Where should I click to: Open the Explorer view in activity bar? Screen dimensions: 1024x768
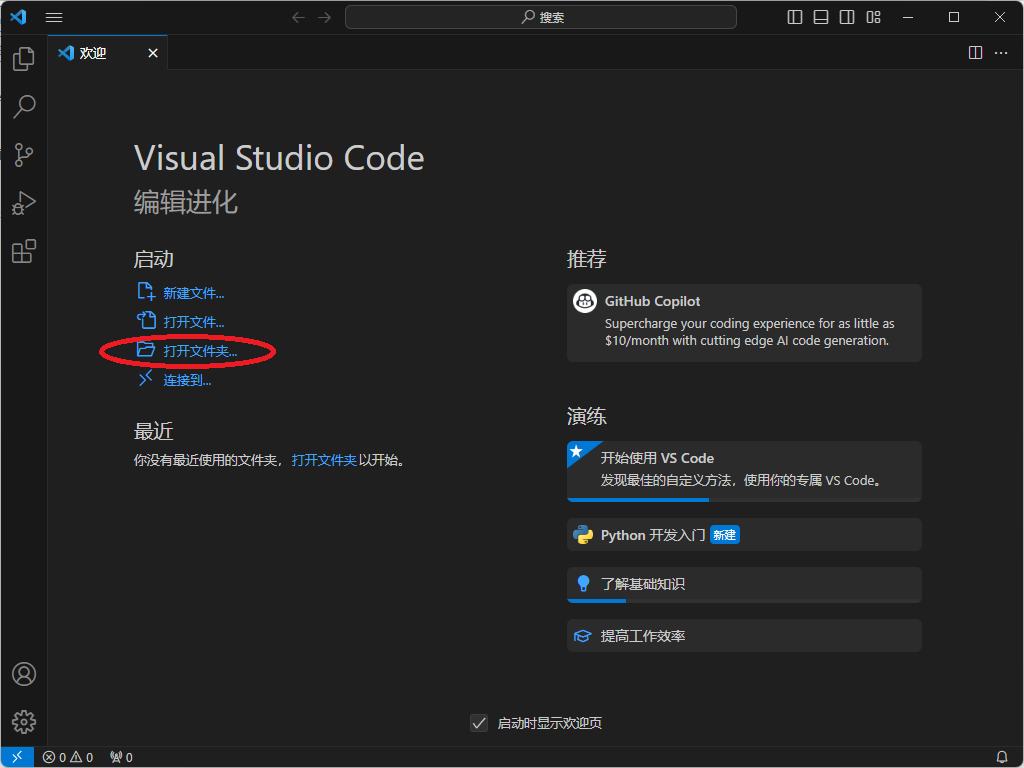(x=24, y=59)
